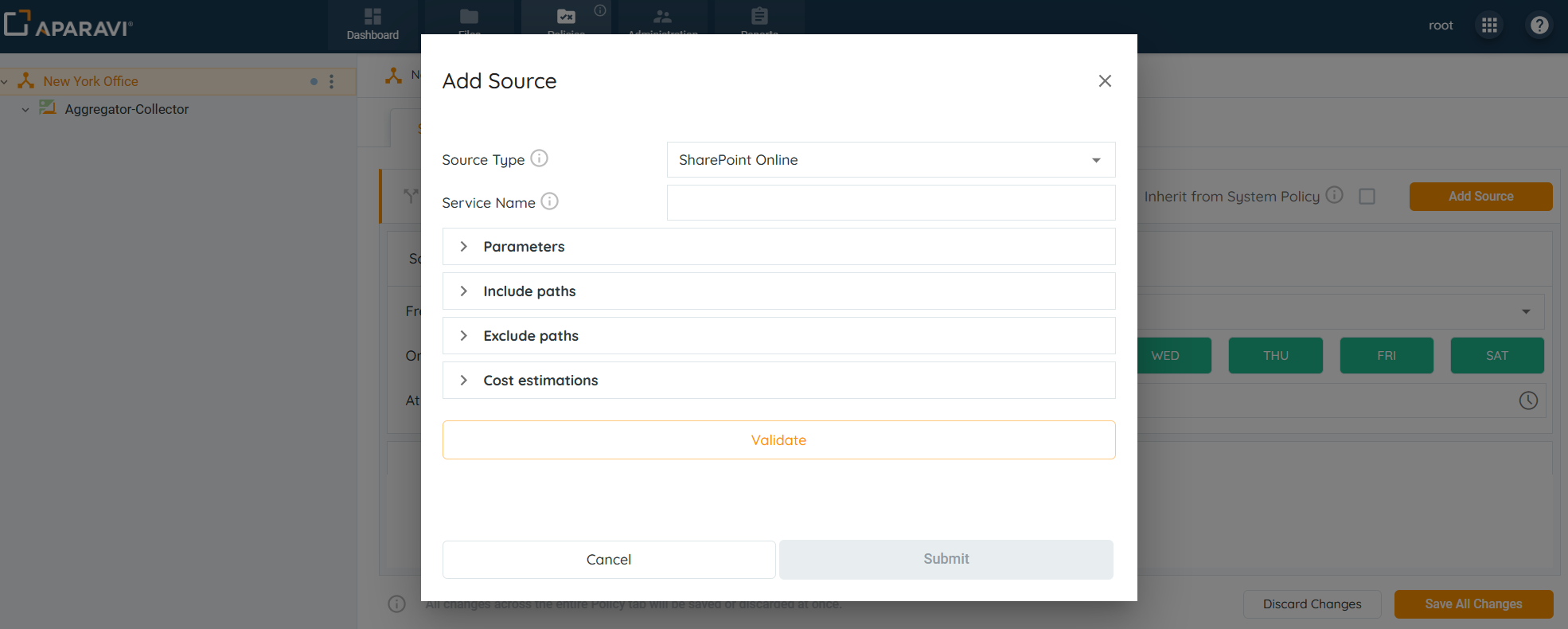Screen dimensions: 1568x629
Task: Click the Cancel button
Action: [x=608, y=560]
